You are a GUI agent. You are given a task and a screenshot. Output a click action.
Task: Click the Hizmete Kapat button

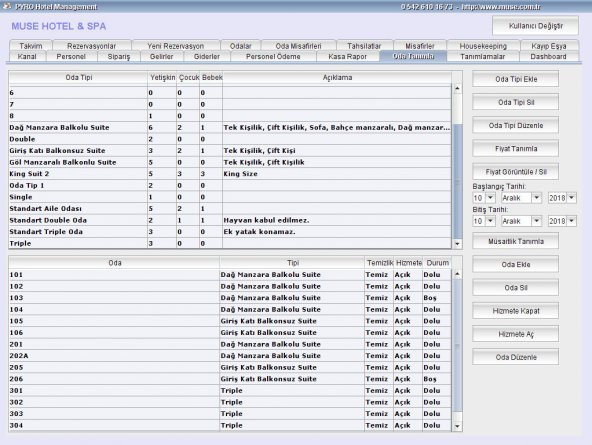[516, 311]
